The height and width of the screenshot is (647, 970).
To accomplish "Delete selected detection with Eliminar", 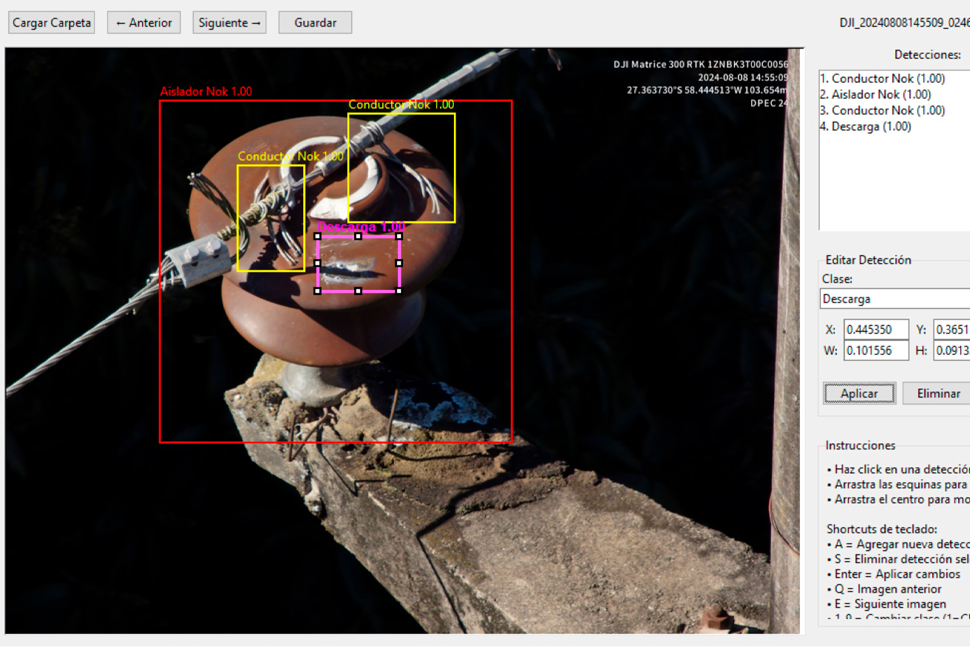I will tap(938, 393).
